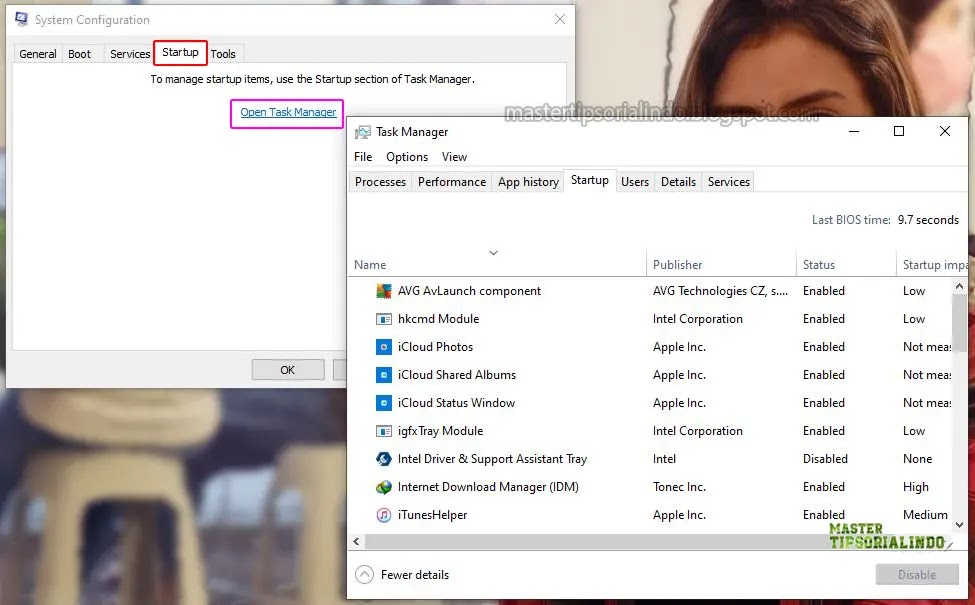The image size is (975, 605).
Task: Select Internet Download Manager (IDM) entry name
Action: pos(488,487)
